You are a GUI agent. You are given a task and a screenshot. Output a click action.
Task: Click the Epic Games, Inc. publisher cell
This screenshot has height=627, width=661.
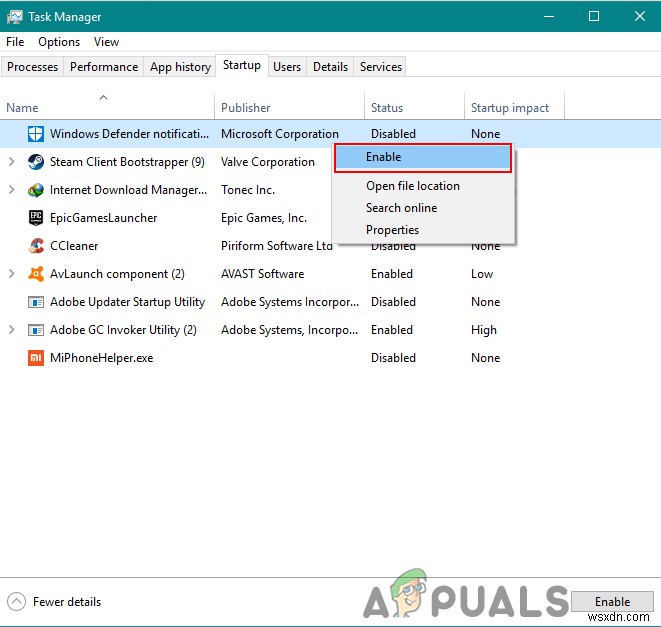click(x=264, y=218)
